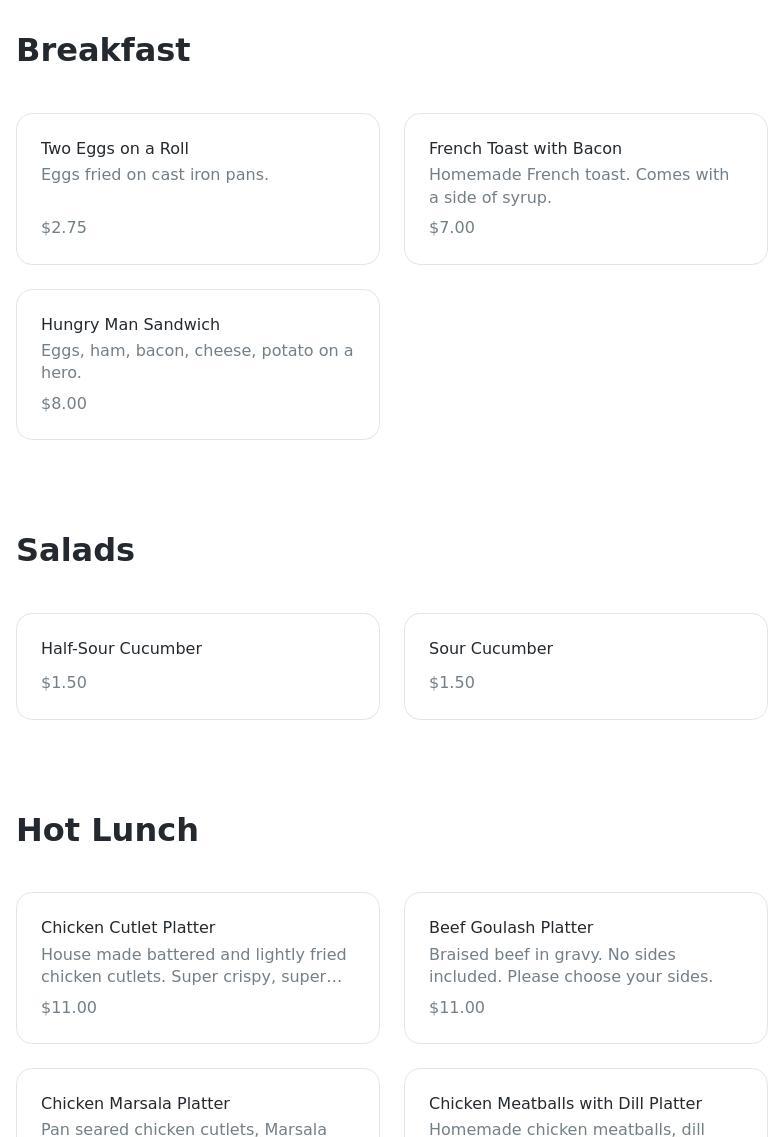Click the "Eggs fried on cast iron pans" description
Image resolution: width=784 pixels, height=1137 pixels.
tap(155, 175)
